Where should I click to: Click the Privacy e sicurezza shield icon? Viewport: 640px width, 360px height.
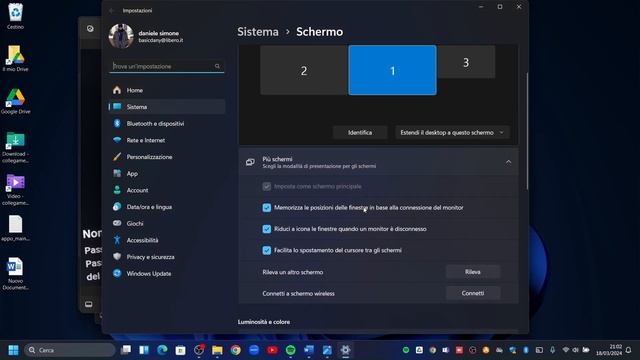117,257
